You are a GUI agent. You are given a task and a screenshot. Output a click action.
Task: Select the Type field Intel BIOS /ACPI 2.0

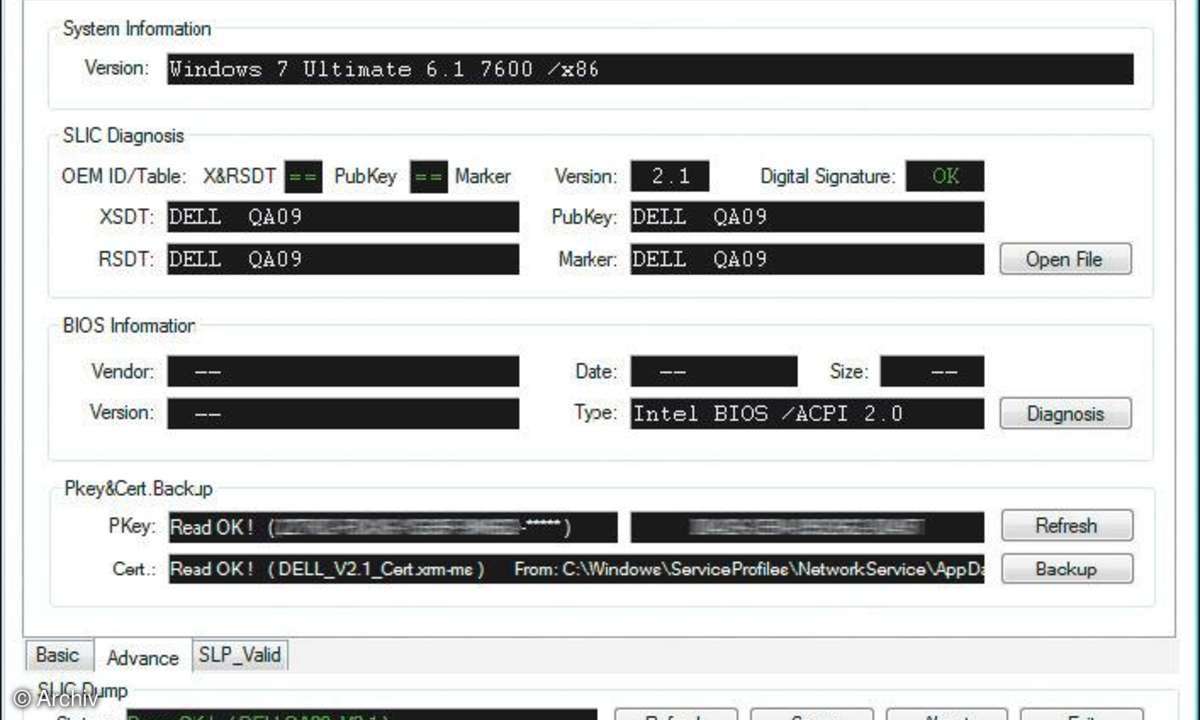807,413
